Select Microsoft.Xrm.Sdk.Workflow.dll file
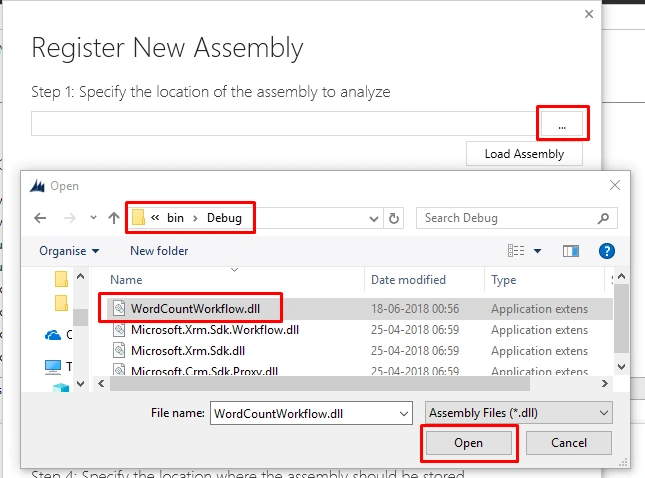This screenshot has height=478, width=645. (x=215, y=329)
